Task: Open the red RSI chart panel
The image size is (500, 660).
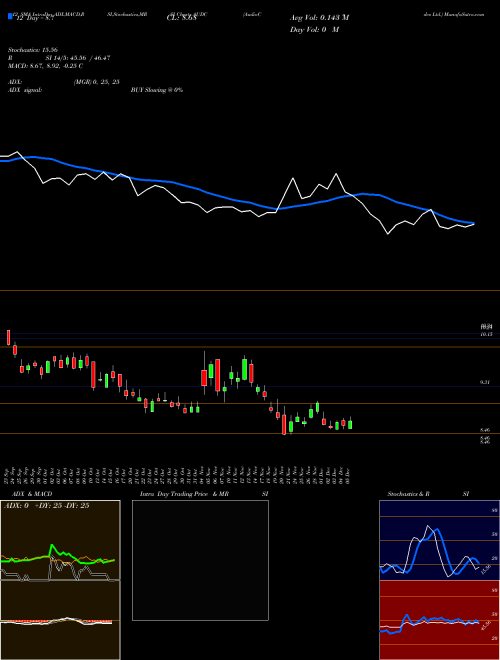Action: pyautogui.click(x=439, y=620)
